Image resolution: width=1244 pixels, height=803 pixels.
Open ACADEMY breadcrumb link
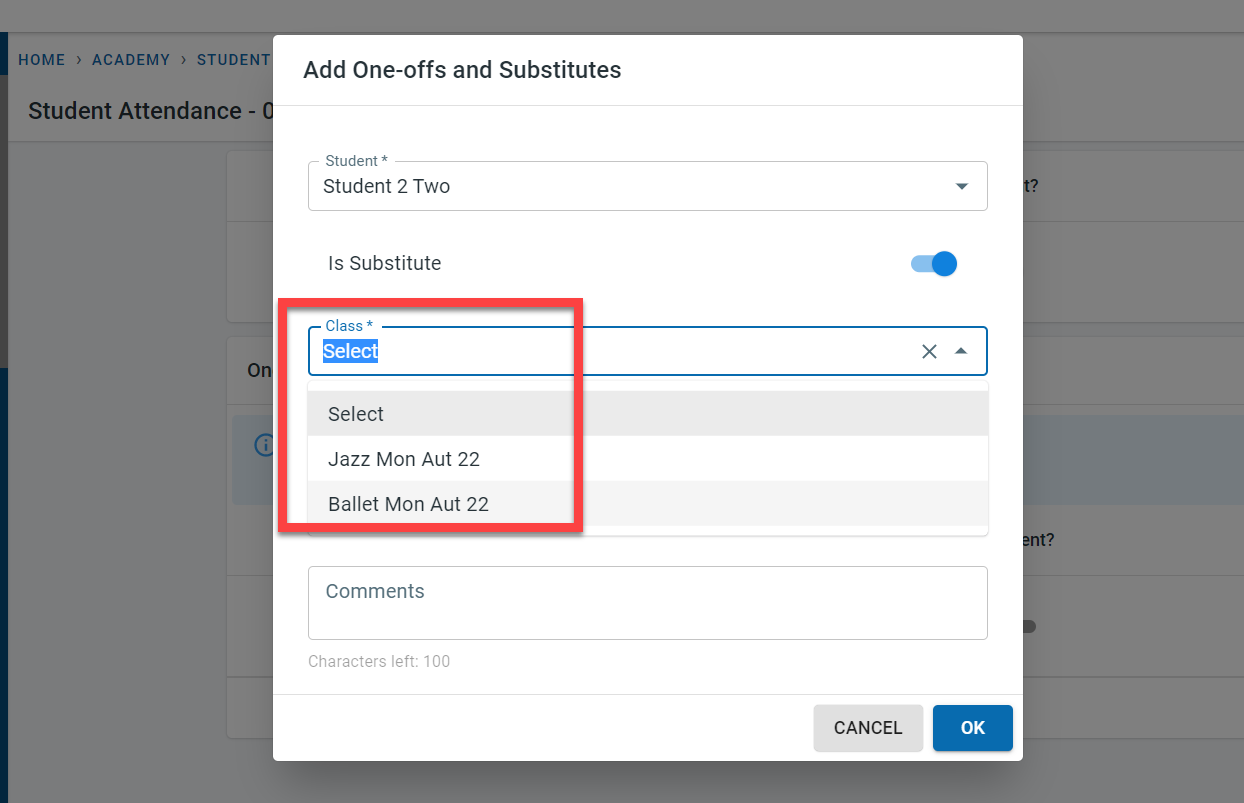click(x=131, y=60)
